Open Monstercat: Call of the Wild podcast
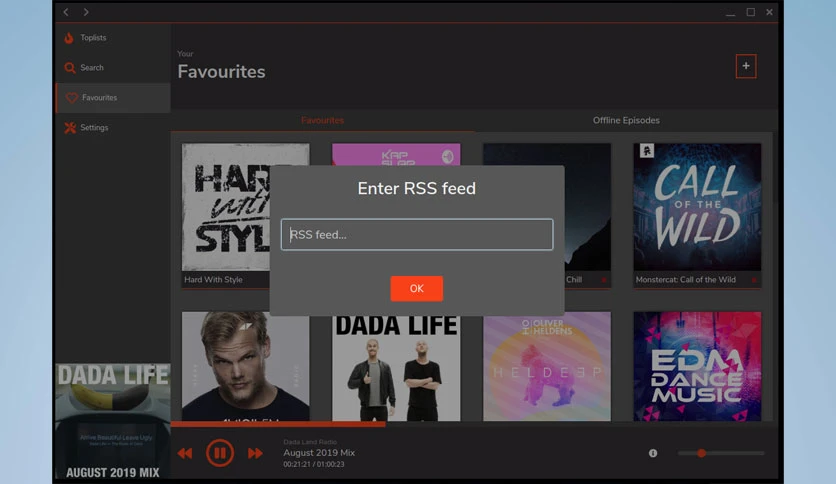Screen dimensions: 836x484 tap(697, 207)
